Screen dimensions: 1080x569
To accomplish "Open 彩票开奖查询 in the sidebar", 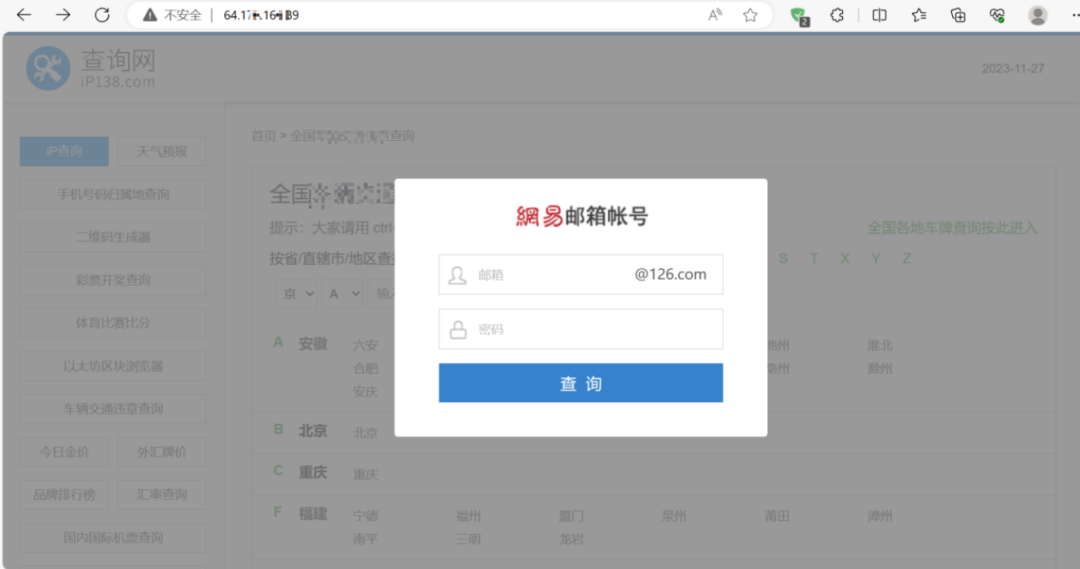I will click(x=113, y=280).
